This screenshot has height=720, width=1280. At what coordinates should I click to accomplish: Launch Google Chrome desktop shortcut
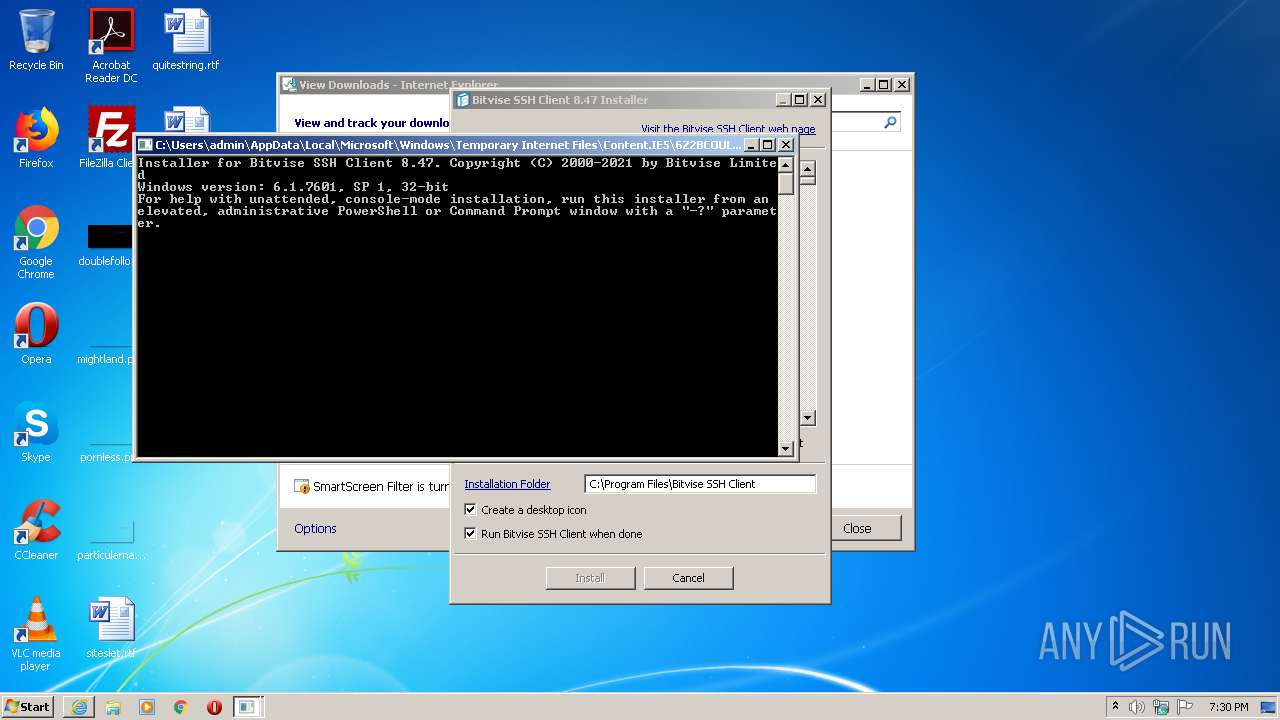tap(36, 243)
